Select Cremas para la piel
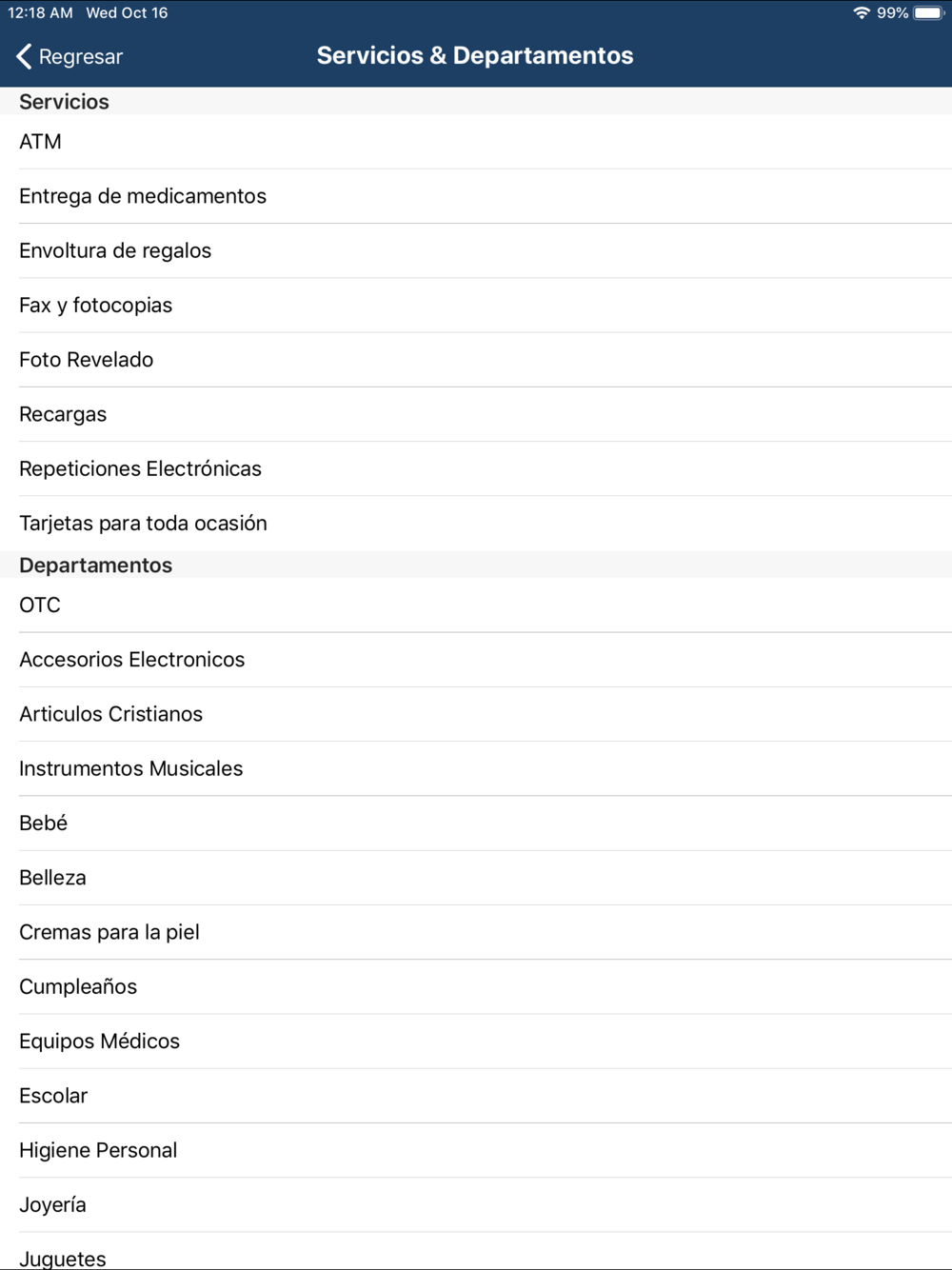 tap(476, 932)
